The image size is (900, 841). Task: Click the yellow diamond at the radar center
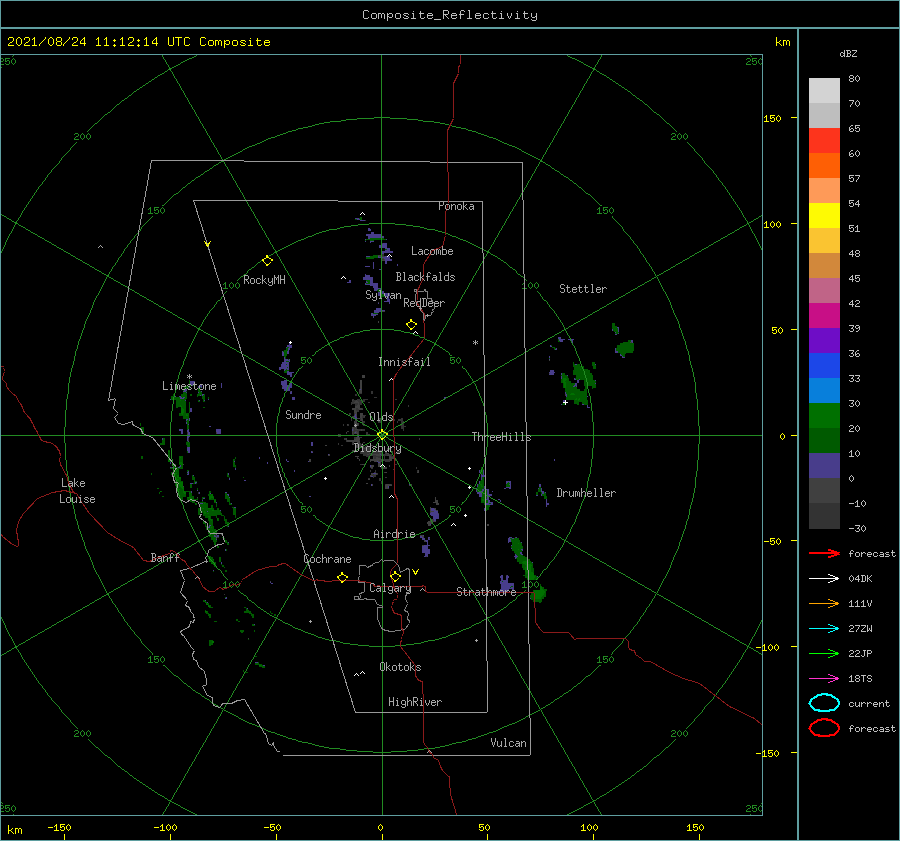point(382,435)
